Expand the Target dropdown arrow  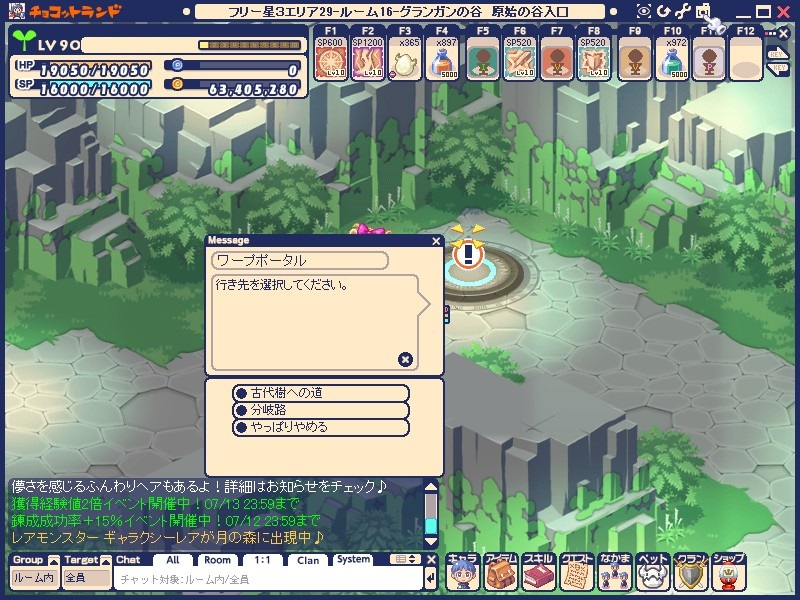click(106, 561)
